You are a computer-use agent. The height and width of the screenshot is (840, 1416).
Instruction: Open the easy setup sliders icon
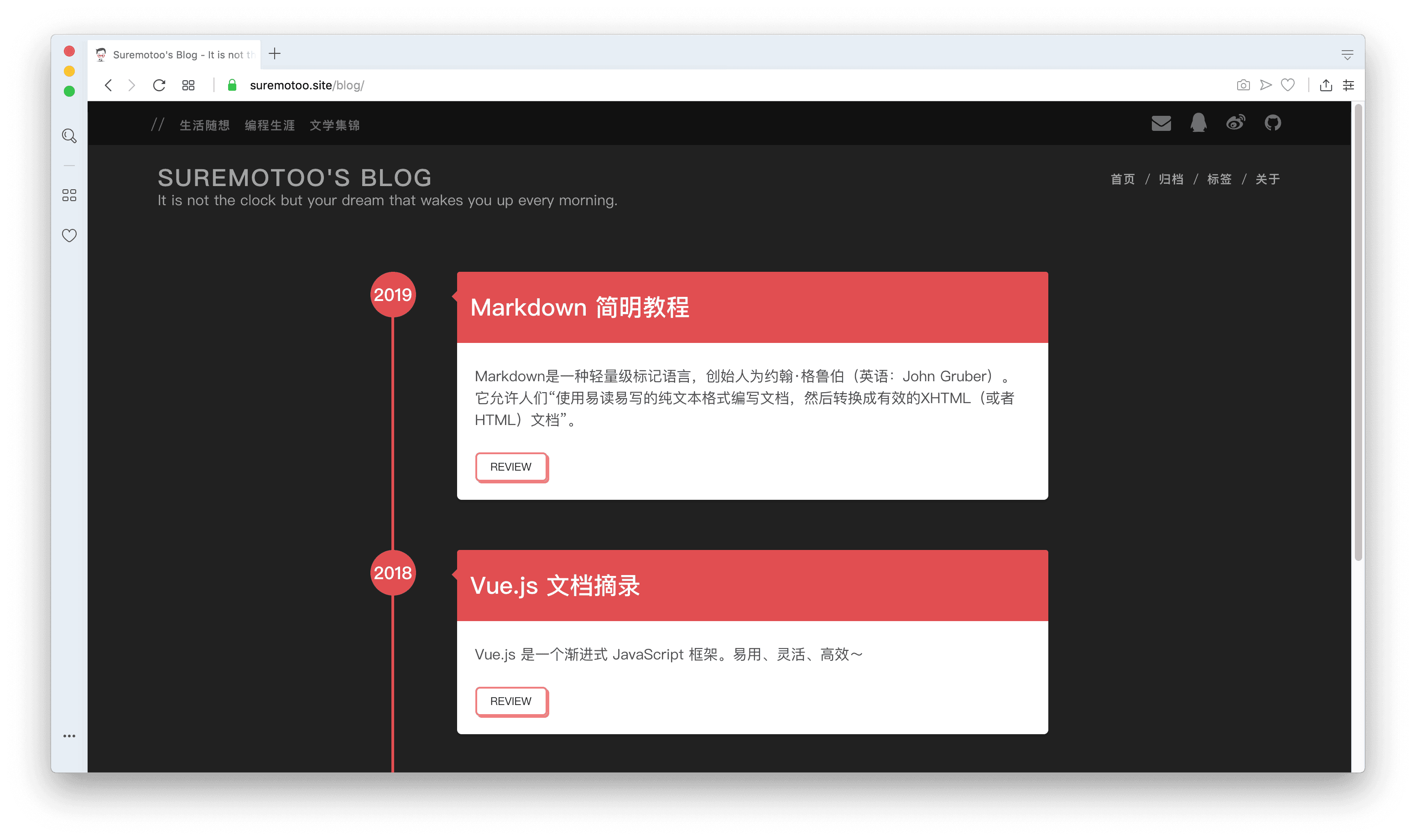click(1348, 85)
